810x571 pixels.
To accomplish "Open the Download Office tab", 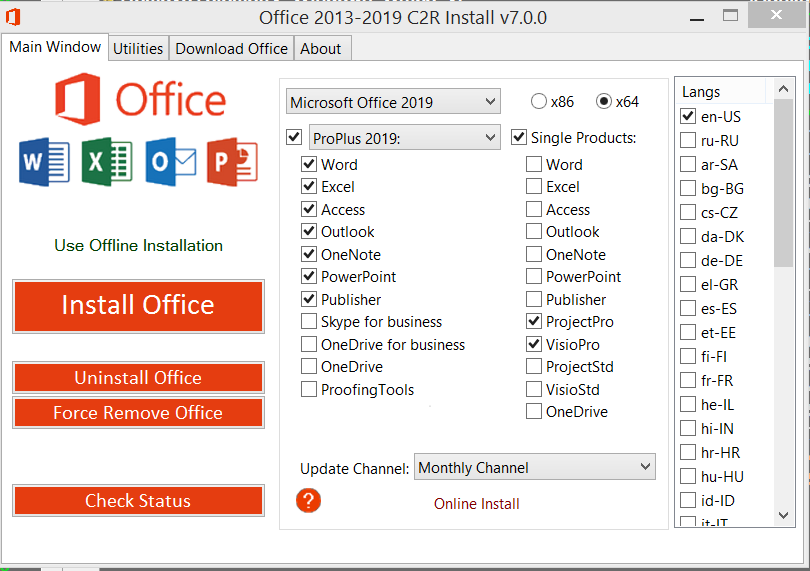I will [231, 49].
